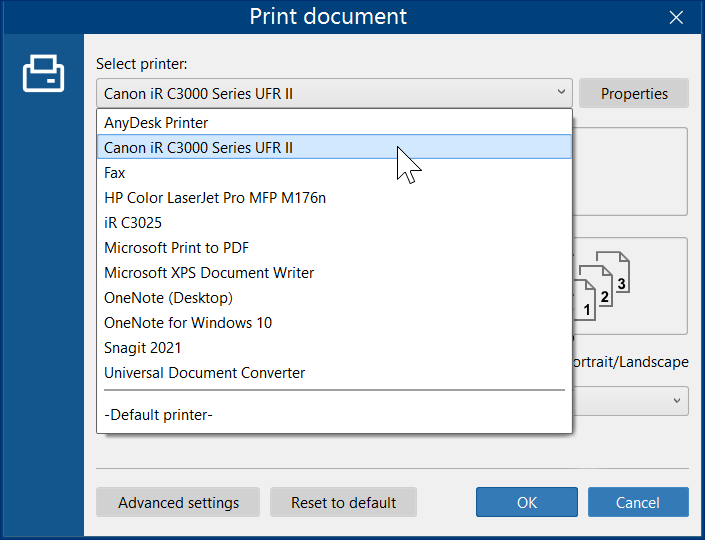Confirm printing with OK

(x=527, y=502)
